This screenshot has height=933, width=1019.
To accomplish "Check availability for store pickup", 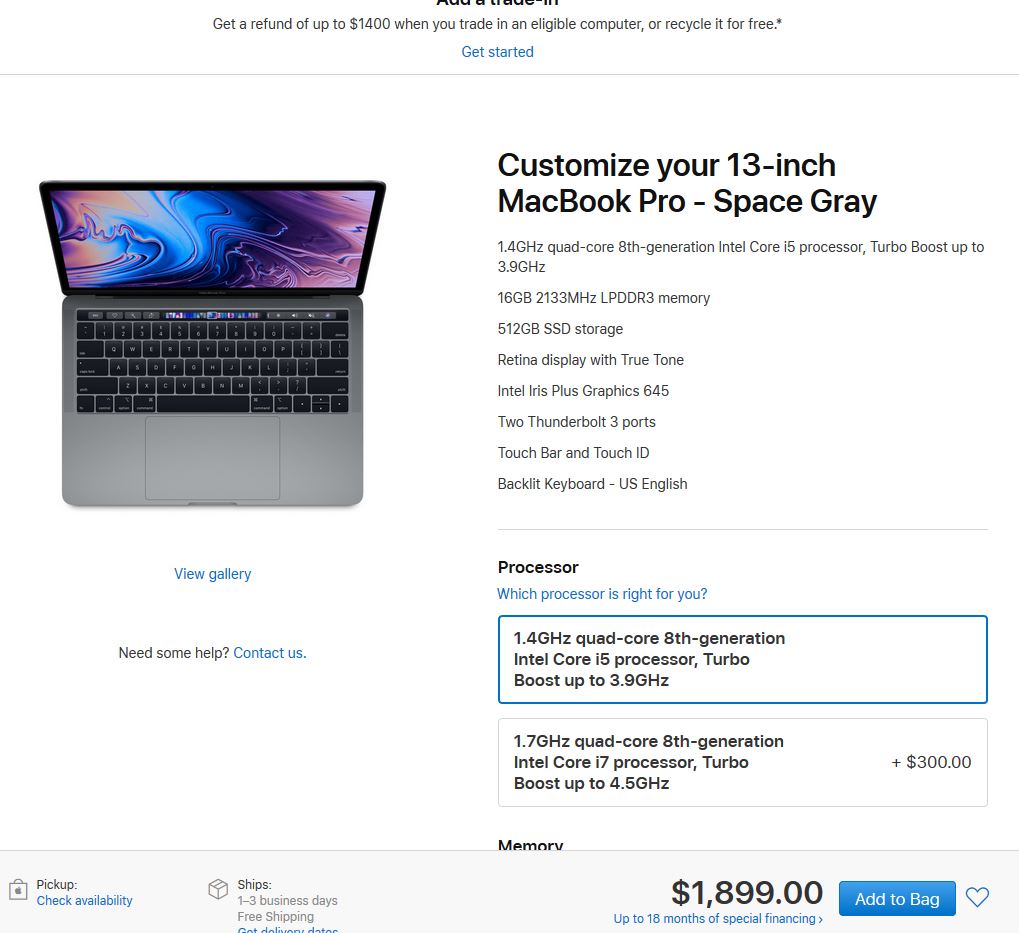I will tap(84, 901).
